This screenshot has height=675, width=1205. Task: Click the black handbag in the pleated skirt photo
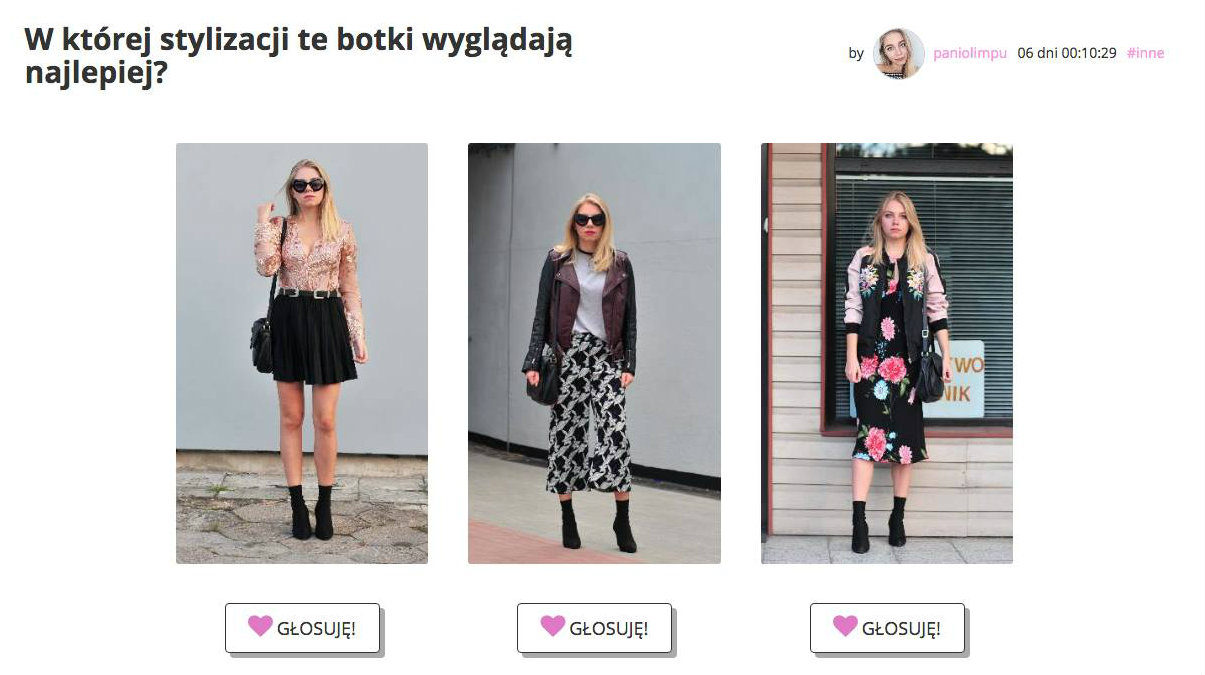coord(262,344)
